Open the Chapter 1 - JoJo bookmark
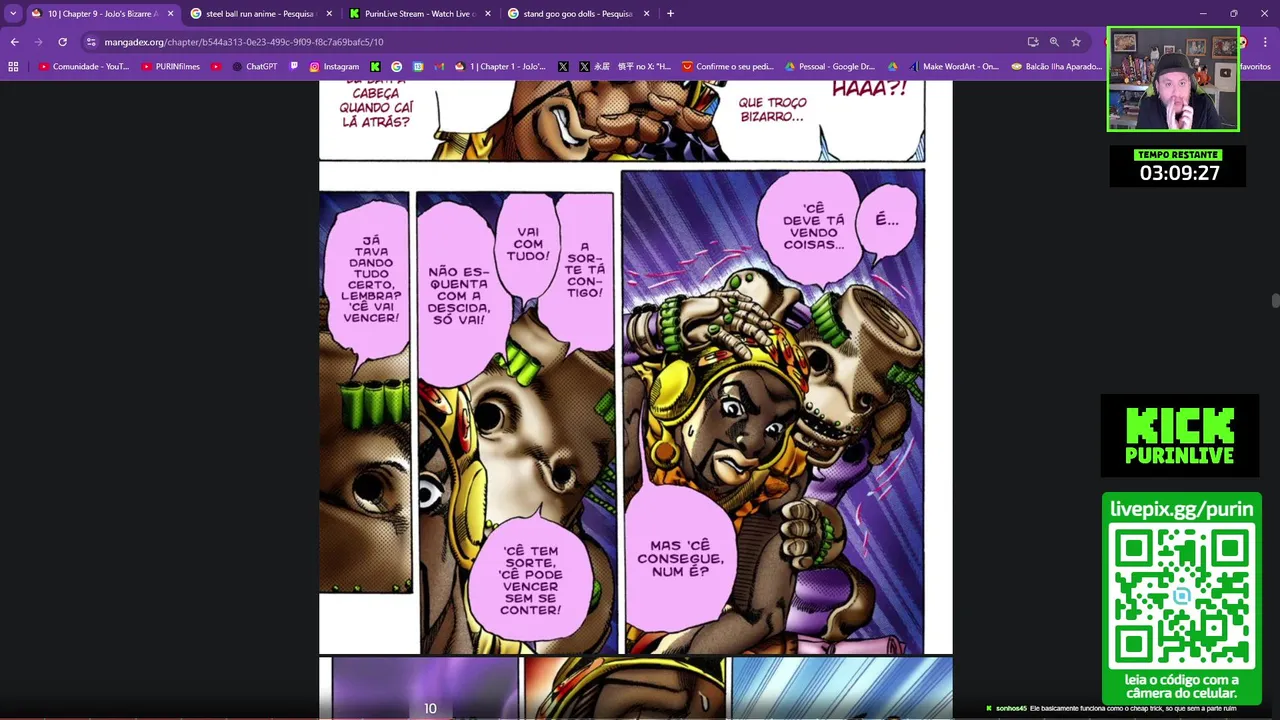The height and width of the screenshot is (720, 1280). point(500,67)
